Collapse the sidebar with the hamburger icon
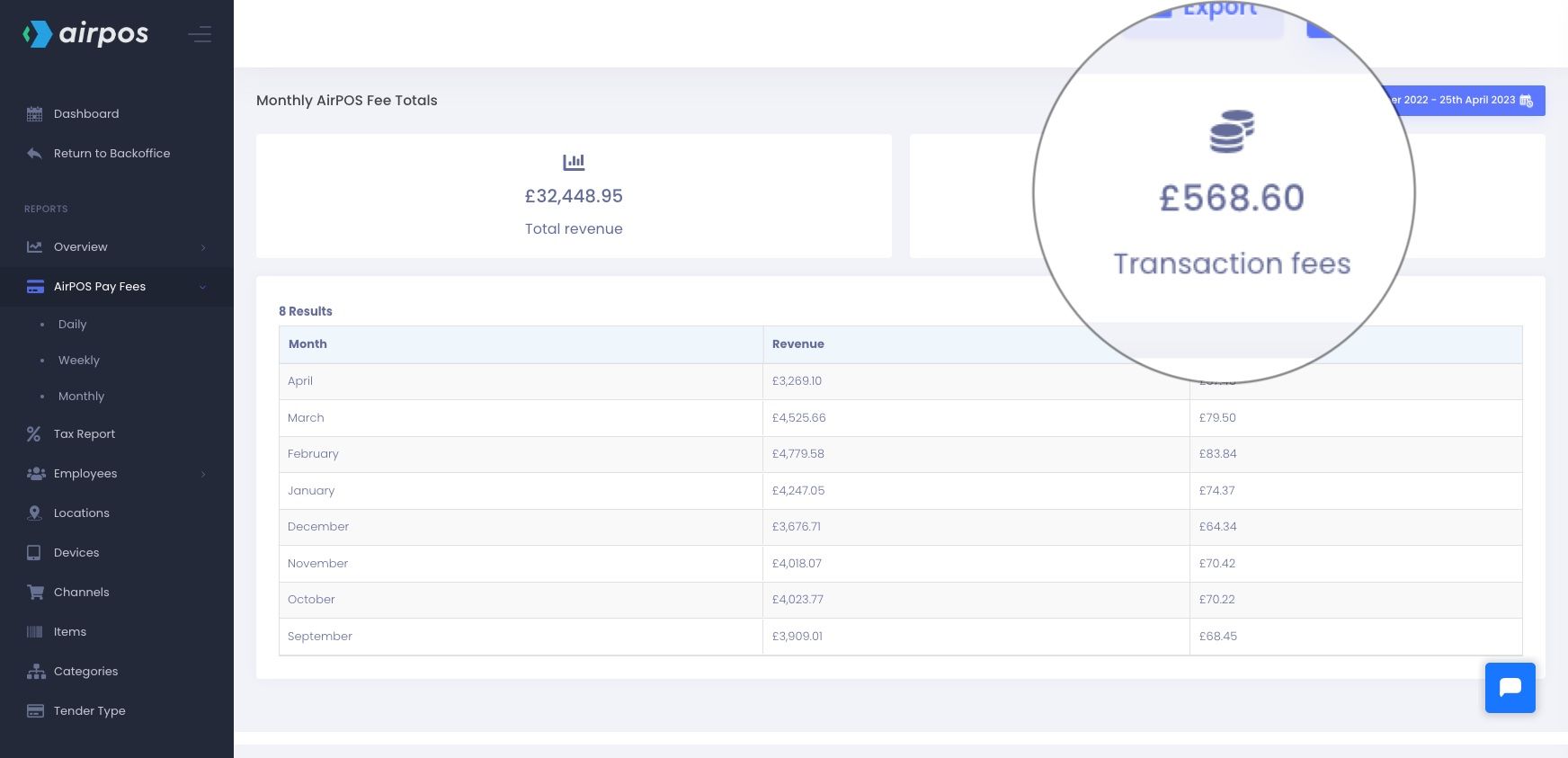Image resolution: width=1568 pixels, height=758 pixels. coord(200,34)
